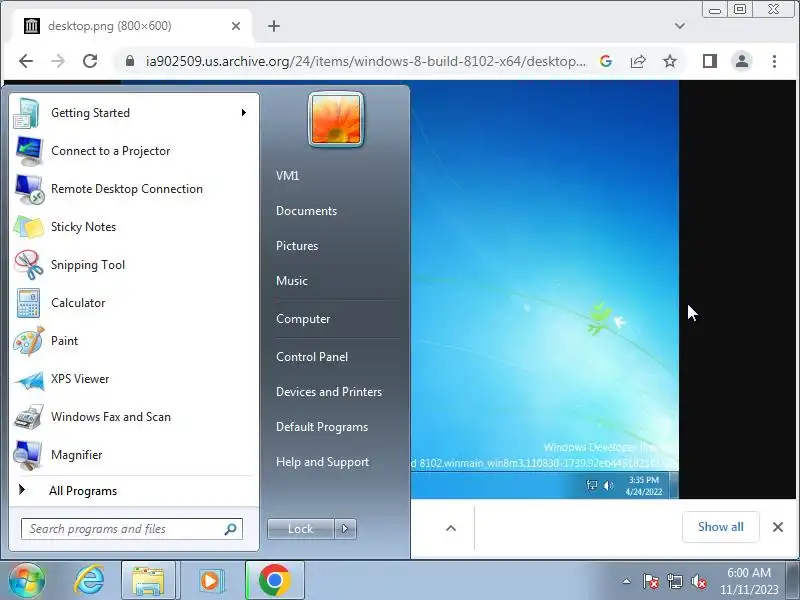Click the taskbar clock showing 6:00 AM
This screenshot has height=600, width=800.
[748, 581]
